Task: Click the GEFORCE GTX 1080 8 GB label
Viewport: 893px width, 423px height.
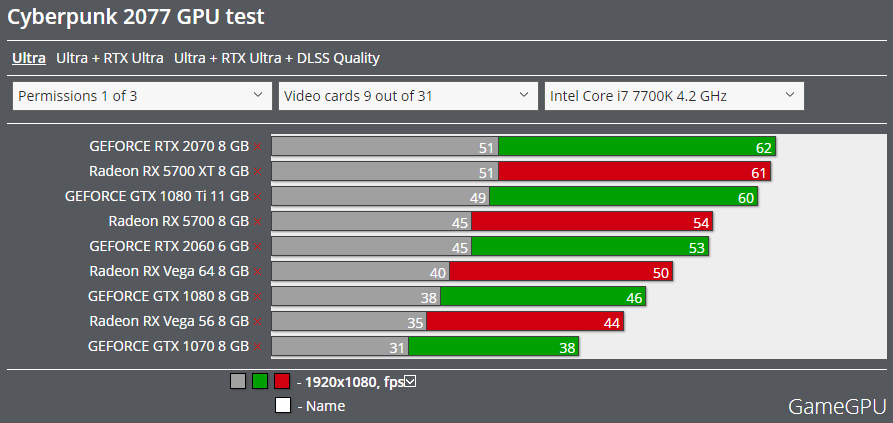Action: click(x=169, y=297)
